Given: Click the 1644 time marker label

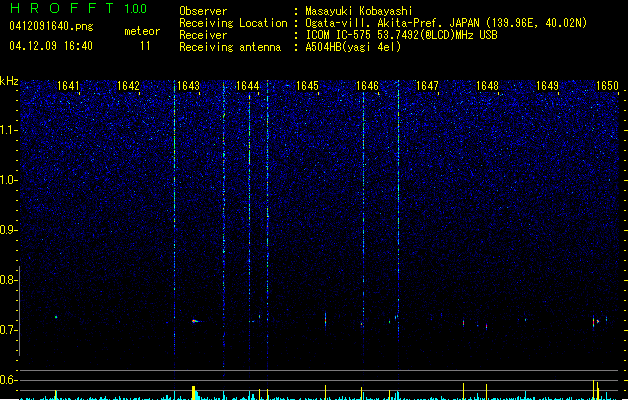Looking at the screenshot, I should [248, 86].
